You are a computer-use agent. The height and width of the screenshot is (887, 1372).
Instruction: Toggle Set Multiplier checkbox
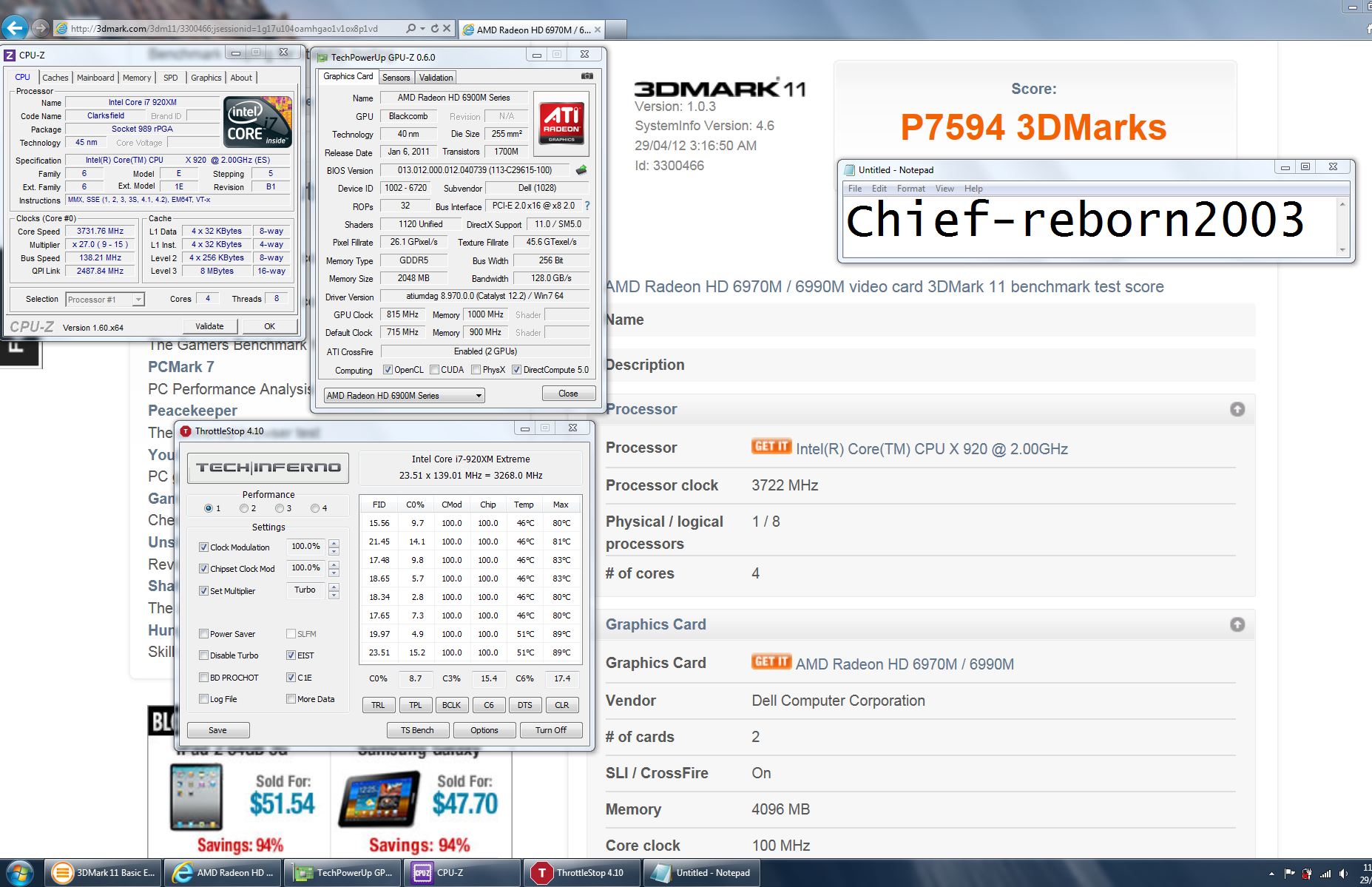[x=203, y=591]
